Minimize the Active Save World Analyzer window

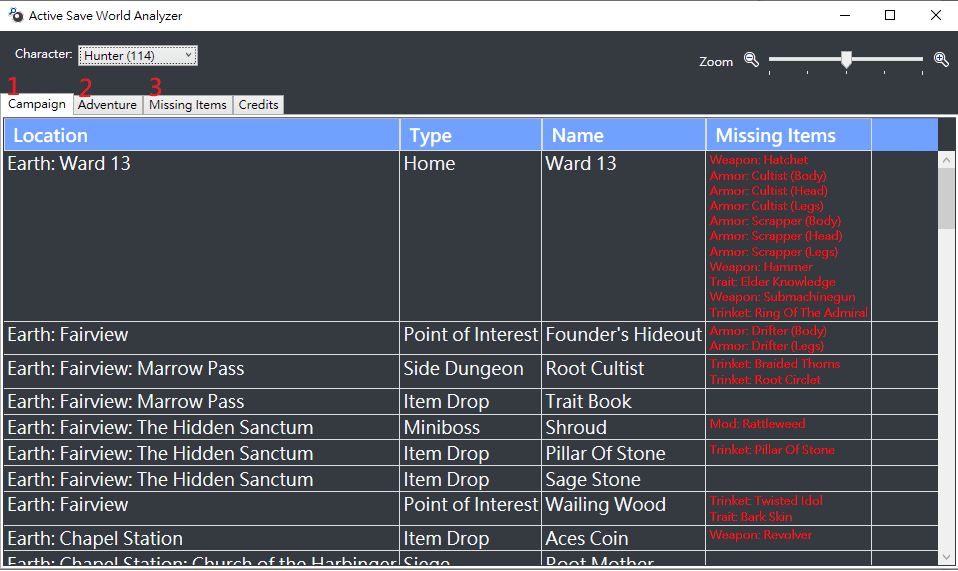pos(845,15)
